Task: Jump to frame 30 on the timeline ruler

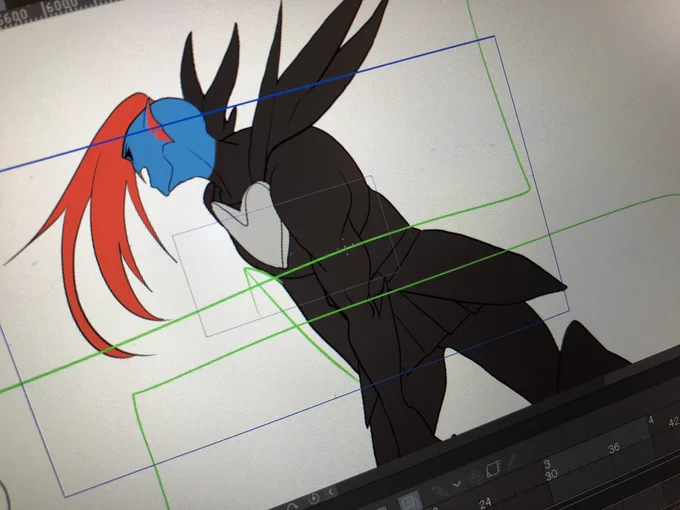Action: (x=551, y=475)
